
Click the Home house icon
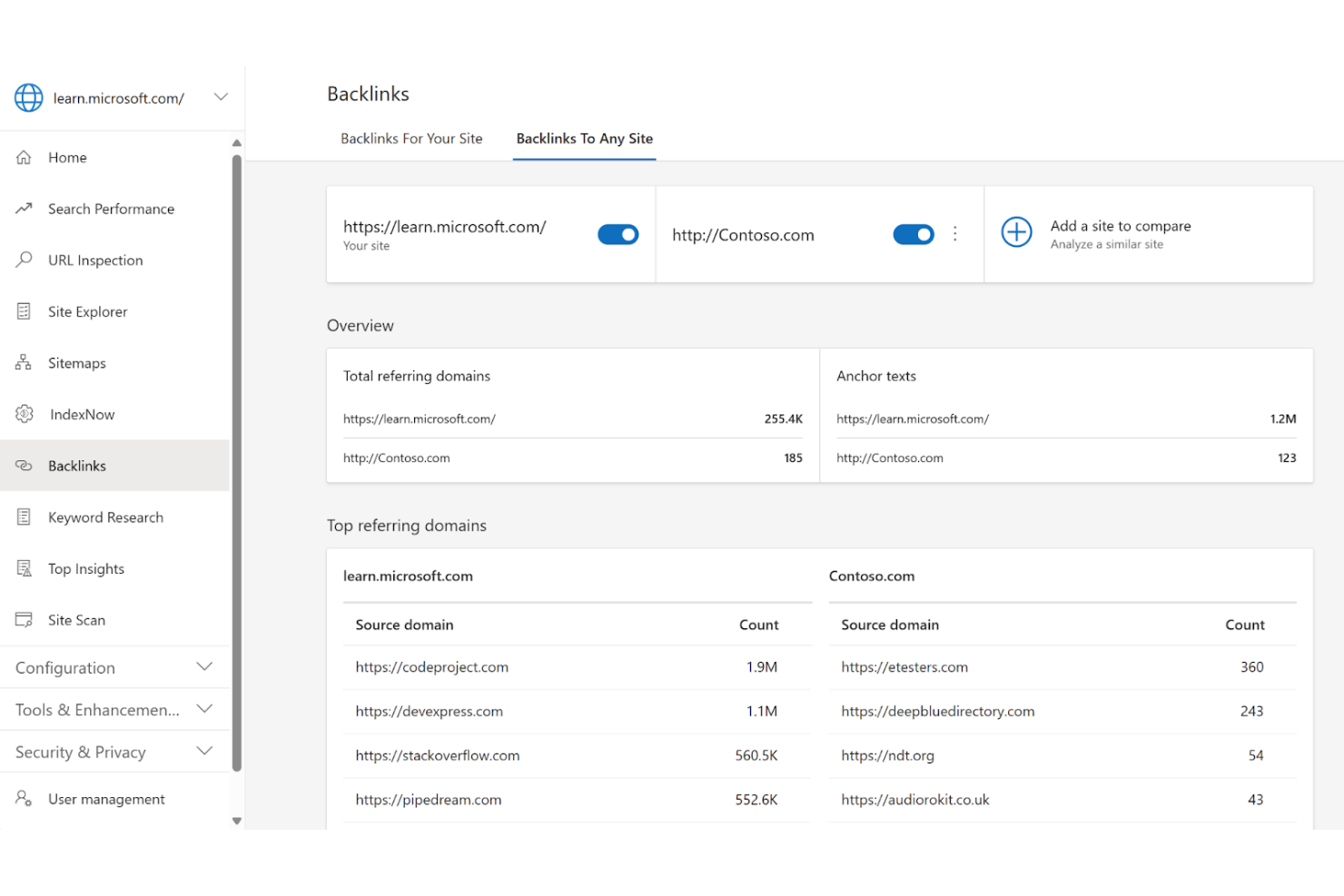pyautogui.click(x=25, y=157)
